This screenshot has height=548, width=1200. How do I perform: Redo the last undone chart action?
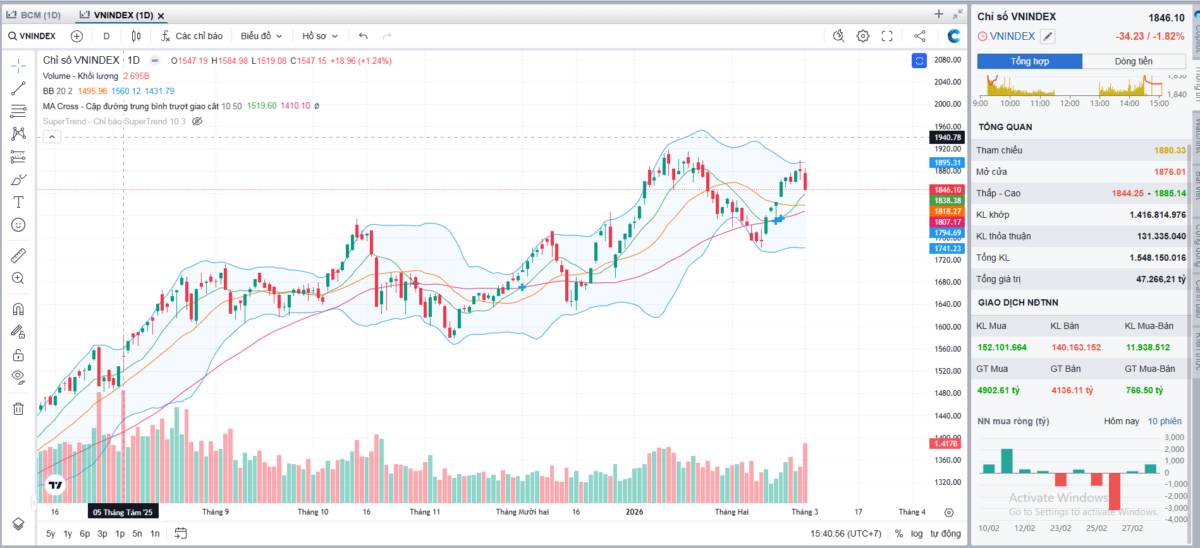pyautogui.click(x=386, y=36)
